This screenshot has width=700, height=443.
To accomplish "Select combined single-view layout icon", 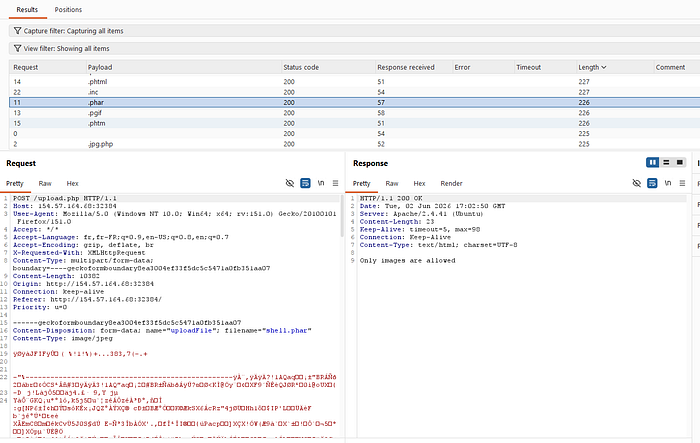I will point(679,162).
